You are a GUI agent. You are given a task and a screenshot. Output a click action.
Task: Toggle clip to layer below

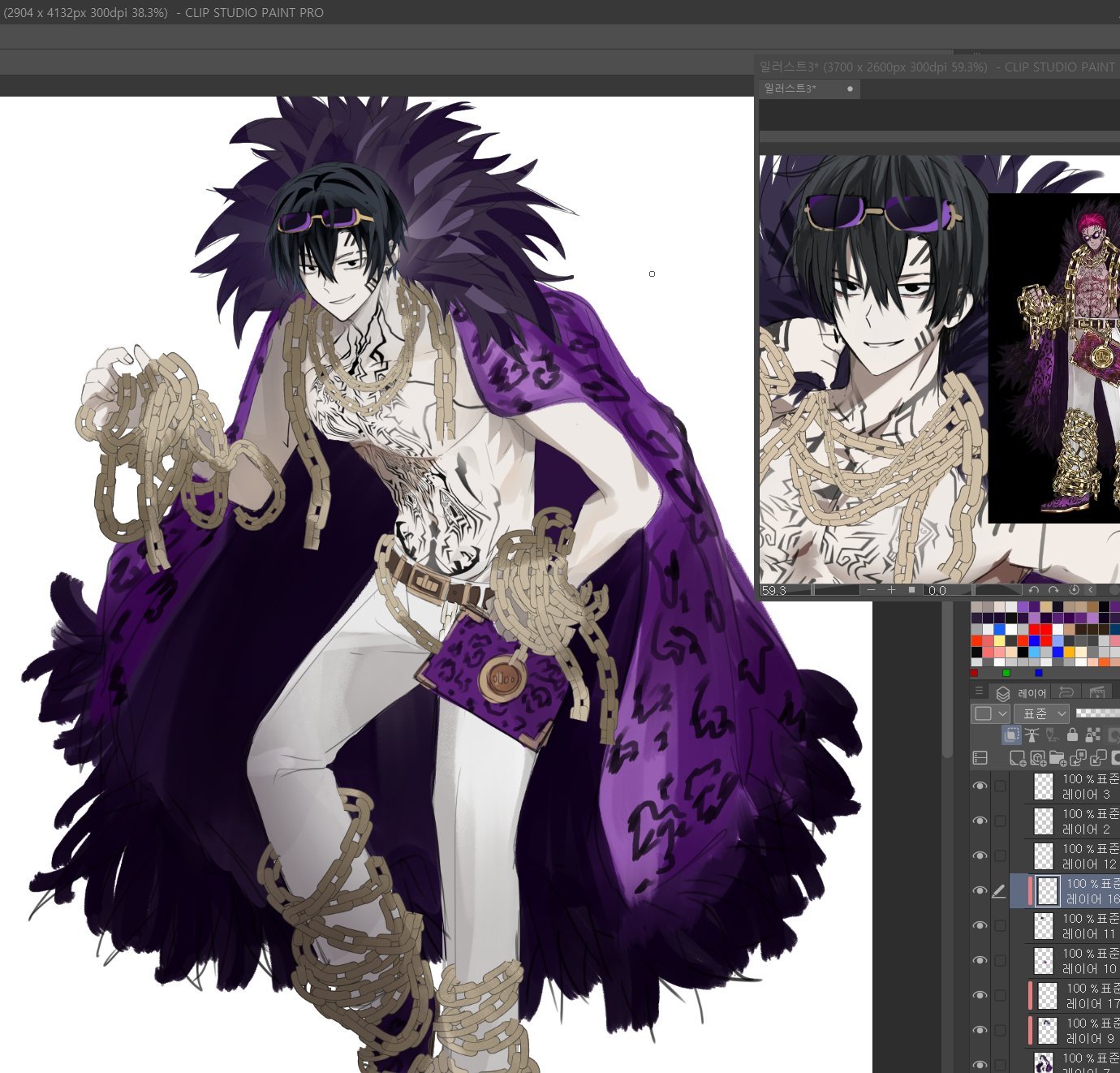click(1011, 735)
